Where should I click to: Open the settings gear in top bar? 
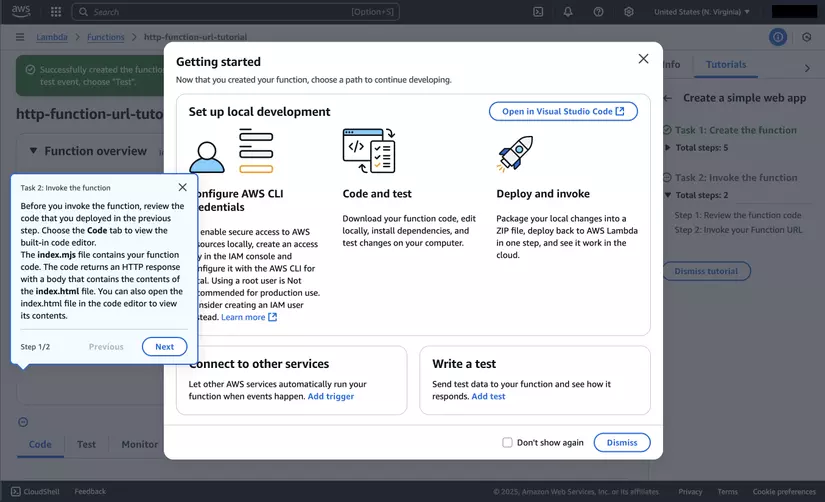pyautogui.click(x=629, y=12)
